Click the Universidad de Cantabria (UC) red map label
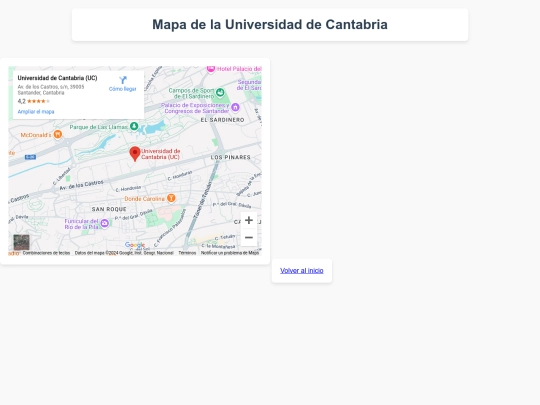Image resolution: width=540 pixels, height=405 pixels. [x=160, y=154]
